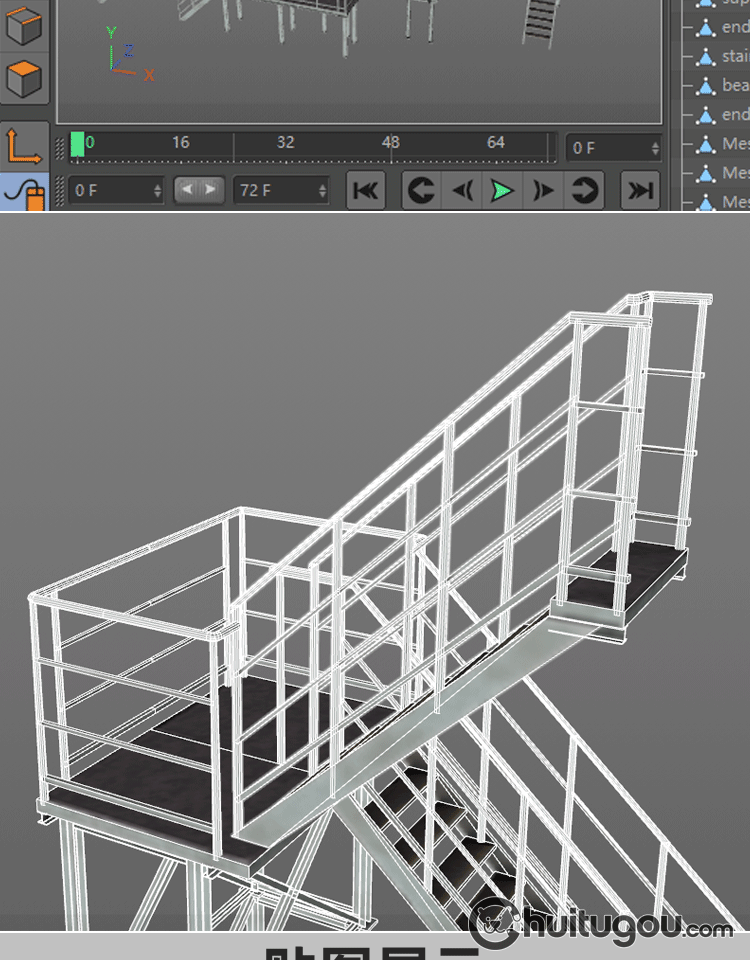Screen dimensions: 750x960
Task: Click the 72 F end frame field
Action: [x=281, y=190]
